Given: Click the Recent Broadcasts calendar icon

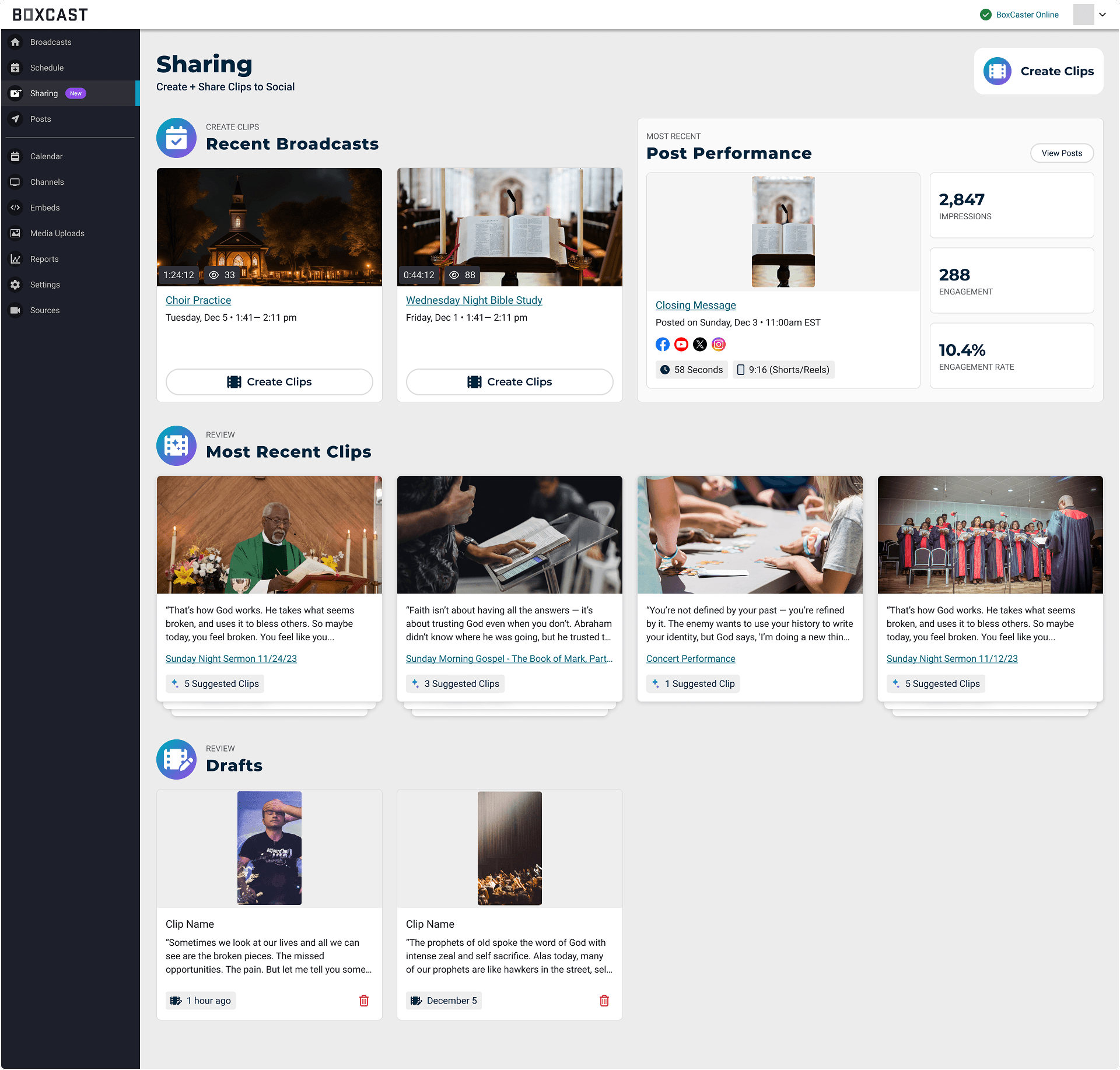Looking at the screenshot, I should click(x=176, y=138).
